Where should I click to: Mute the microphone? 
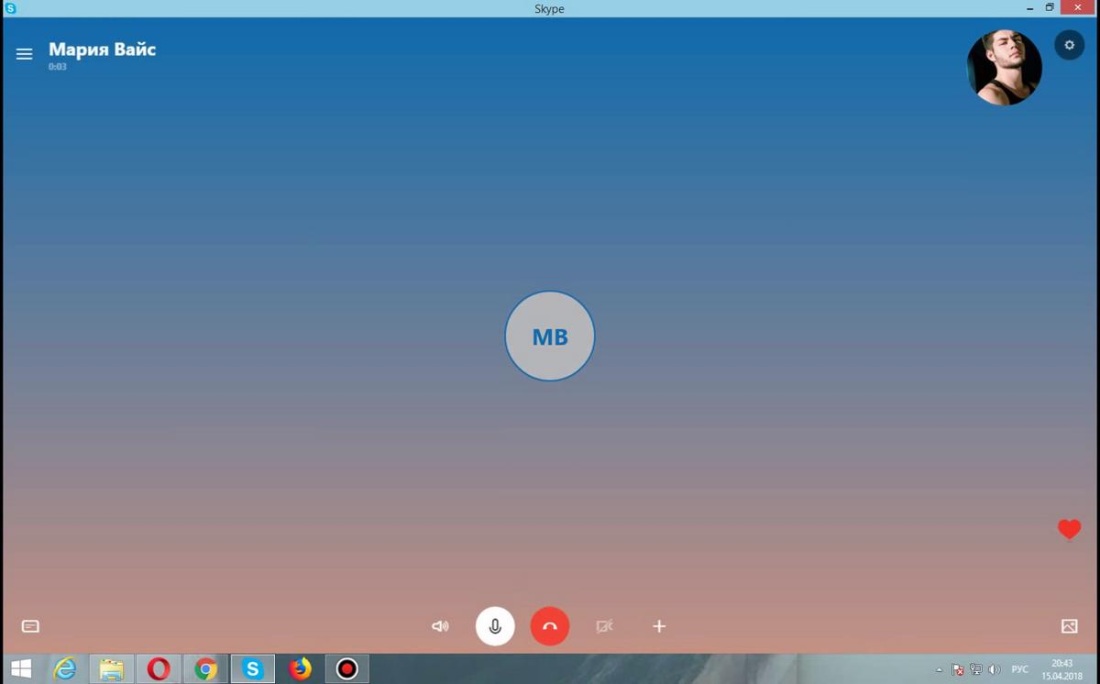coord(494,626)
